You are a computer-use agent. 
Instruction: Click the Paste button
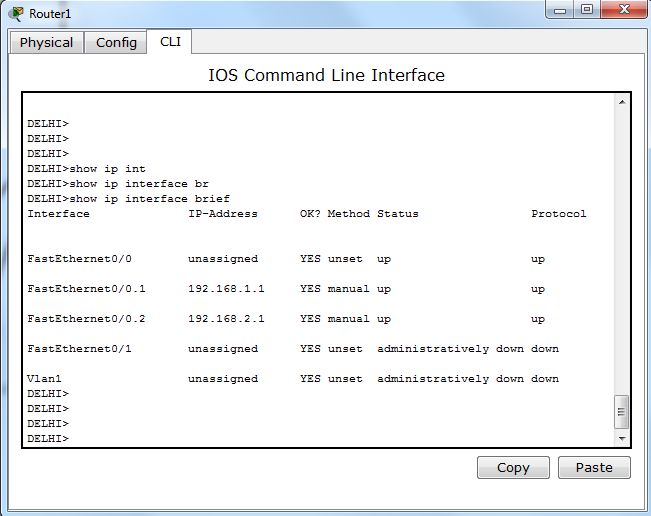[x=594, y=467]
